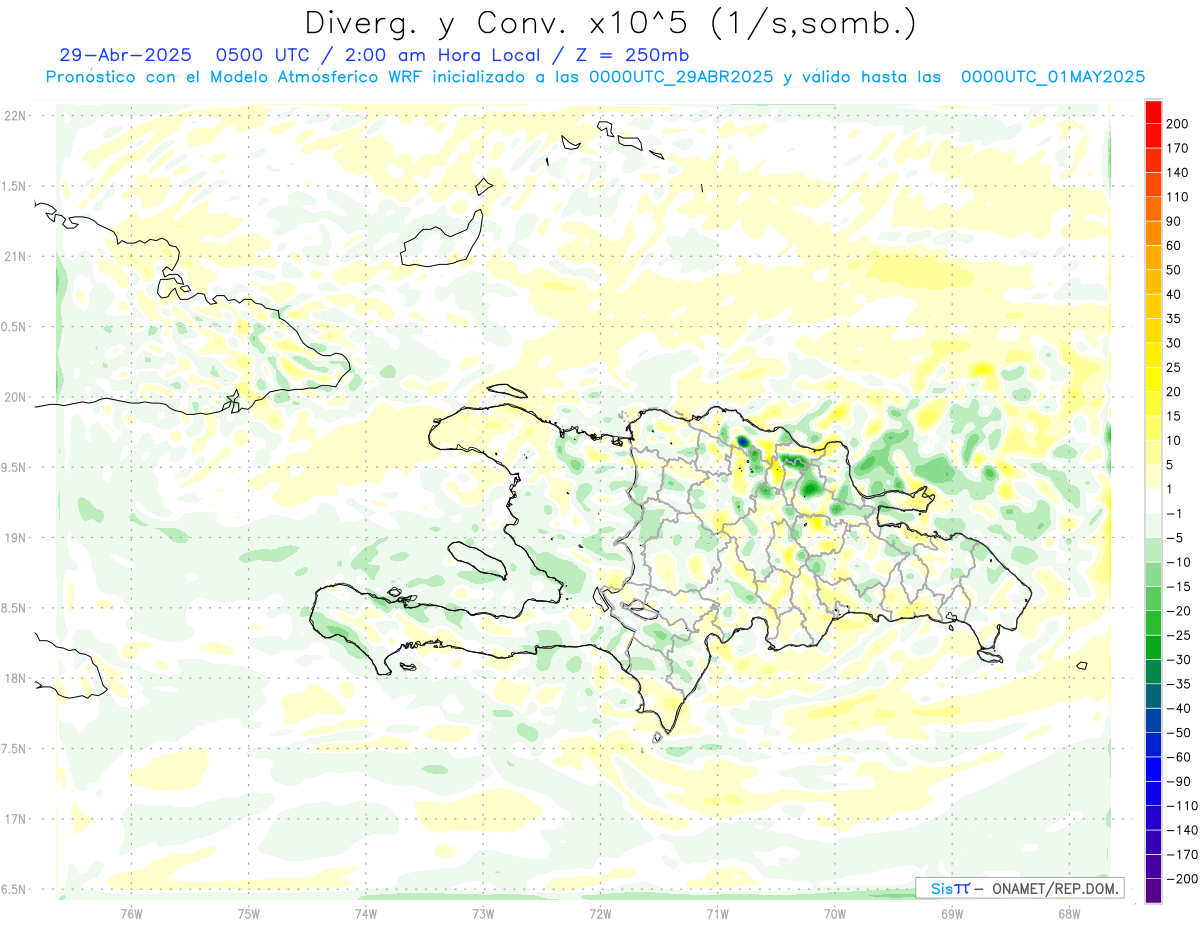This screenshot has height=927, width=1200.
Task: Click the colorbar label '-10'
Action: tap(1179, 562)
